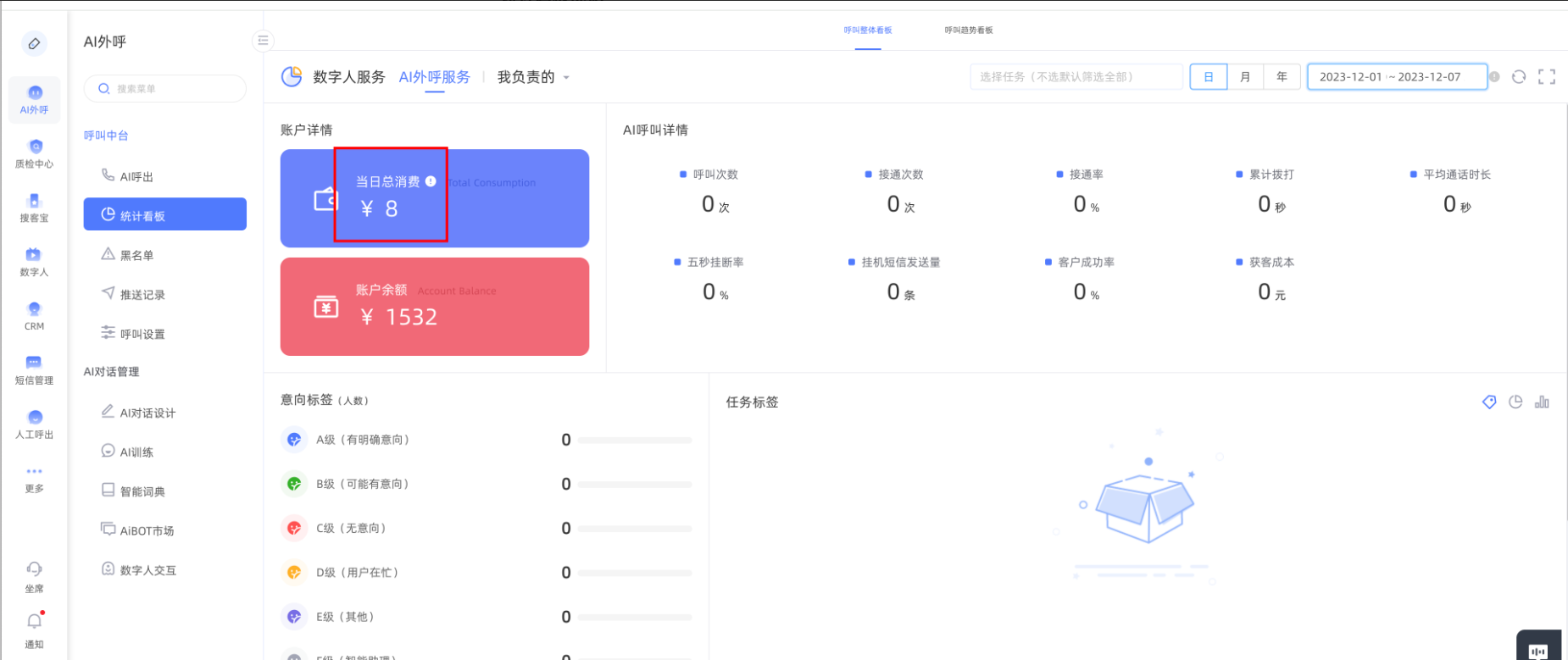The image size is (1568, 660).
Task: Select 日 granularity toggle
Action: (x=1209, y=77)
